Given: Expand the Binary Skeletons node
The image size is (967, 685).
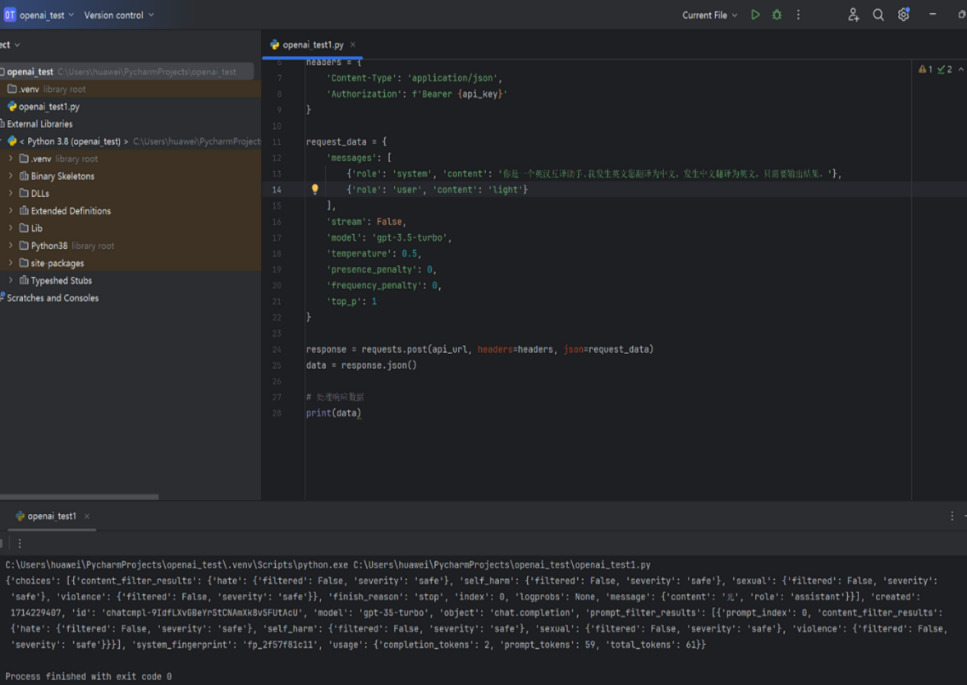Looking at the screenshot, I should [10, 176].
